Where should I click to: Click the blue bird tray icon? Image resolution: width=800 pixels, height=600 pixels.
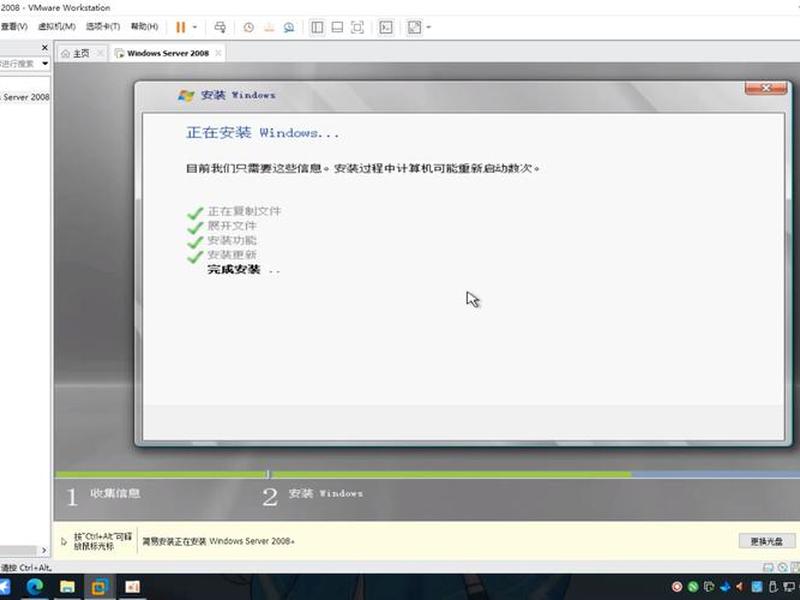point(724,587)
